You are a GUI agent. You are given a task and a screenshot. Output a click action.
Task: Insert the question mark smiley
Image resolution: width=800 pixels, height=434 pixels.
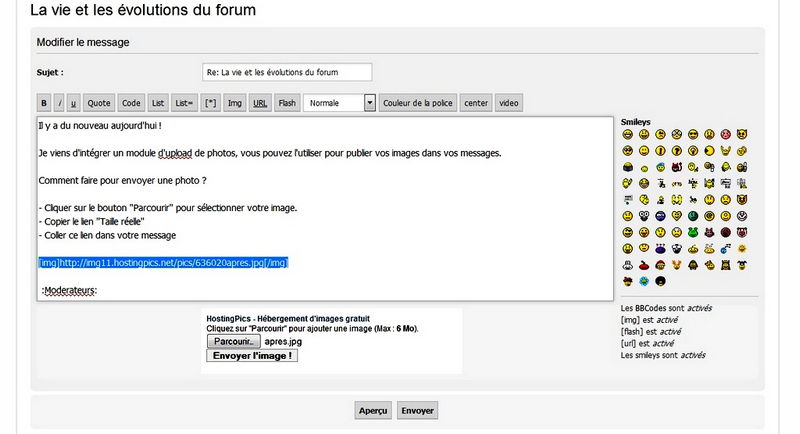click(x=677, y=151)
